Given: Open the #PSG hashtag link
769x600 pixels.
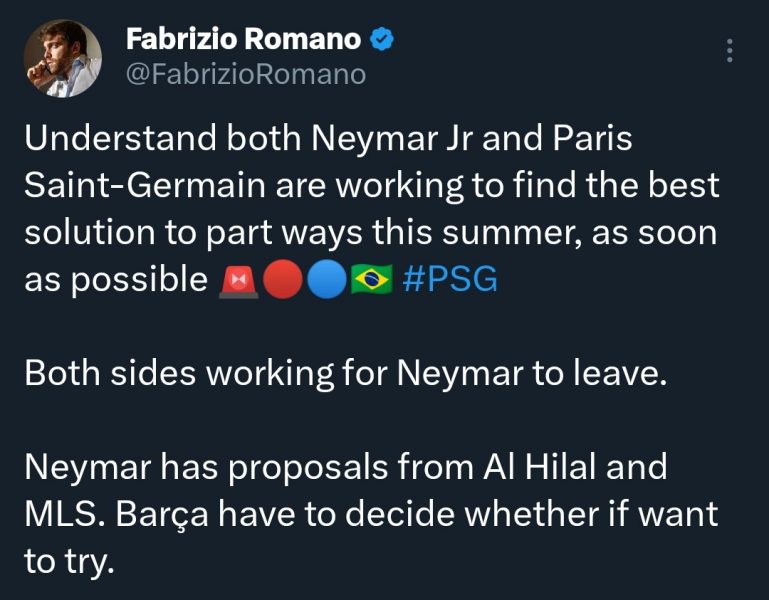Looking at the screenshot, I should pyautogui.click(x=448, y=281).
